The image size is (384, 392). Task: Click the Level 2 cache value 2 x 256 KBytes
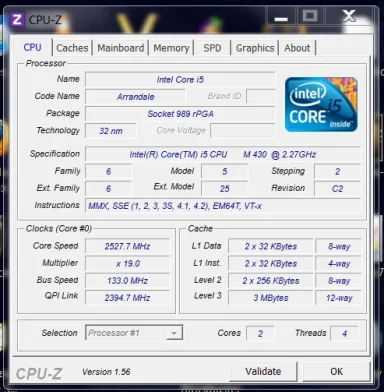(271, 281)
